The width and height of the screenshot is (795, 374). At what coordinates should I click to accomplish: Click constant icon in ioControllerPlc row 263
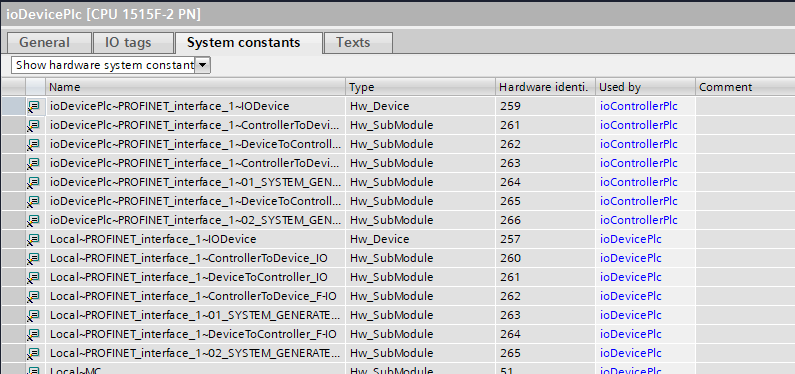point(33,163)
